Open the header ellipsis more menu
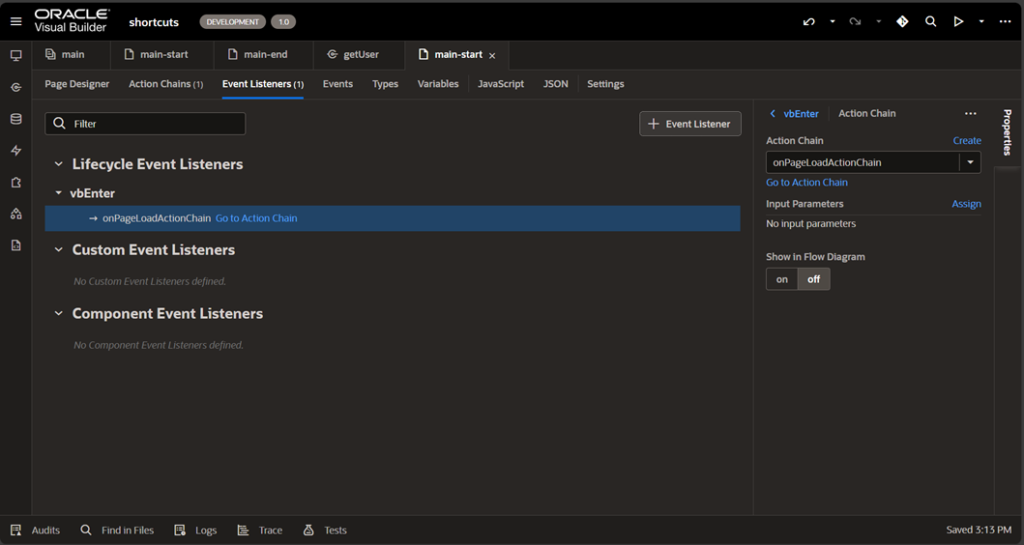Screen dimensions: 1024x545 (x=1005, y=22)
